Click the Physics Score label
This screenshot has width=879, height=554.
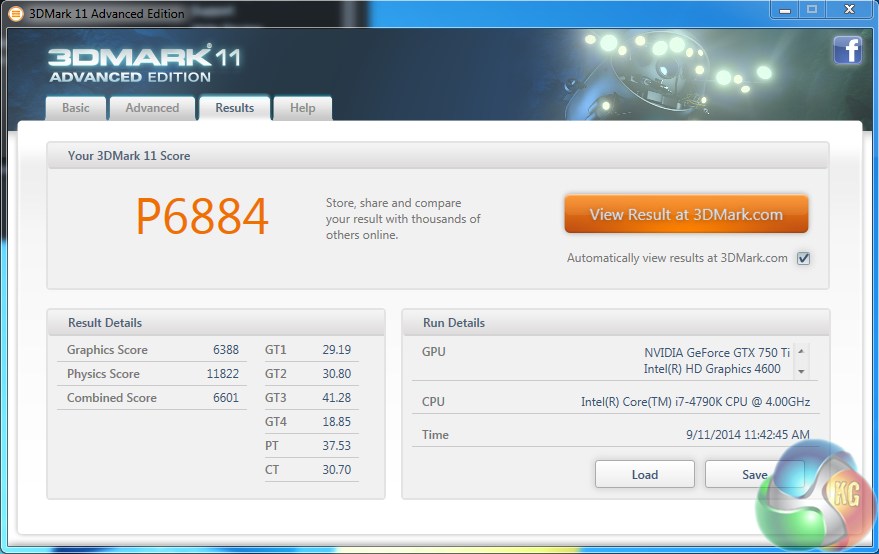[x=103, y=374]
